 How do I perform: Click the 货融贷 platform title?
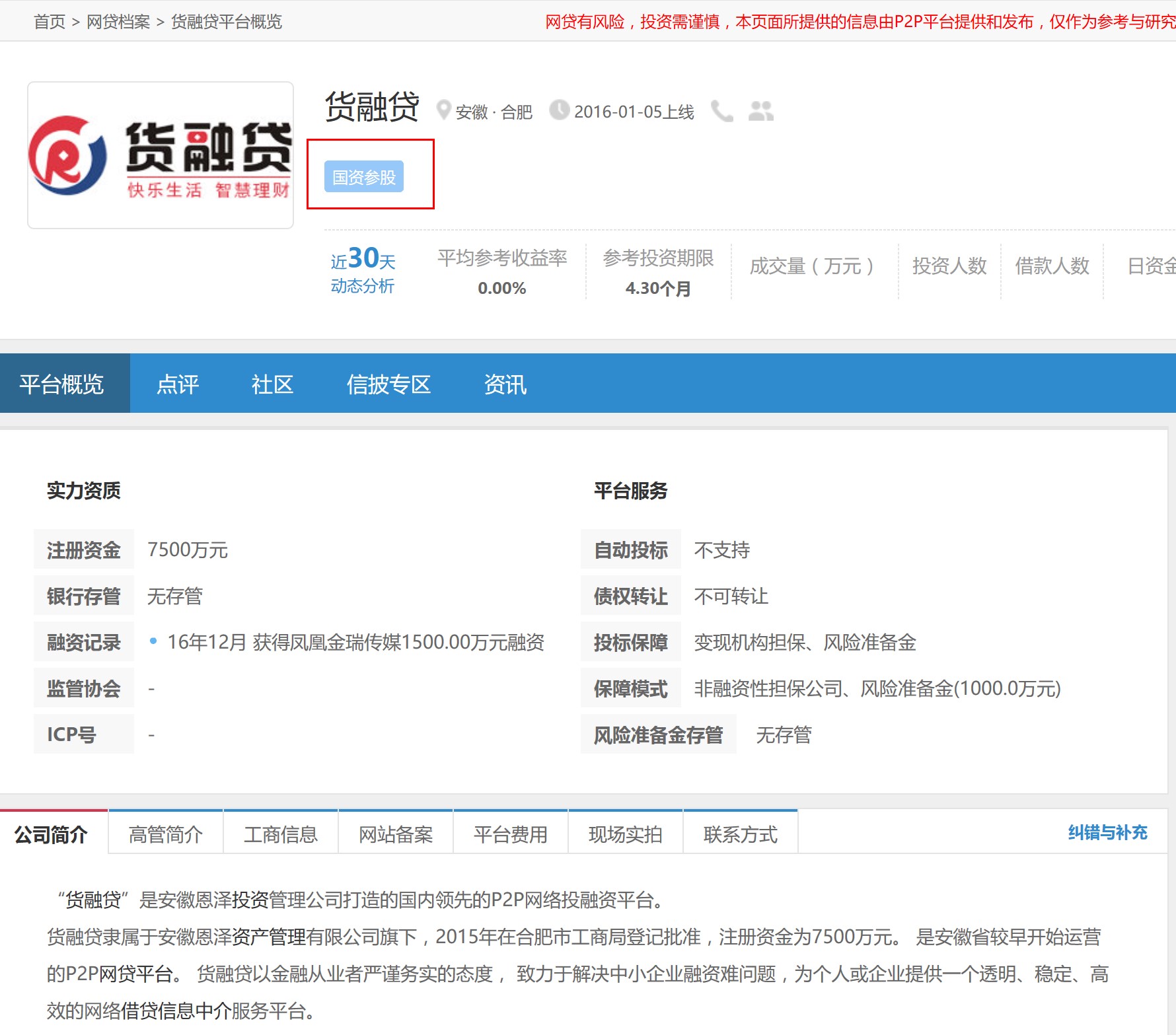(x=373, y=107)
